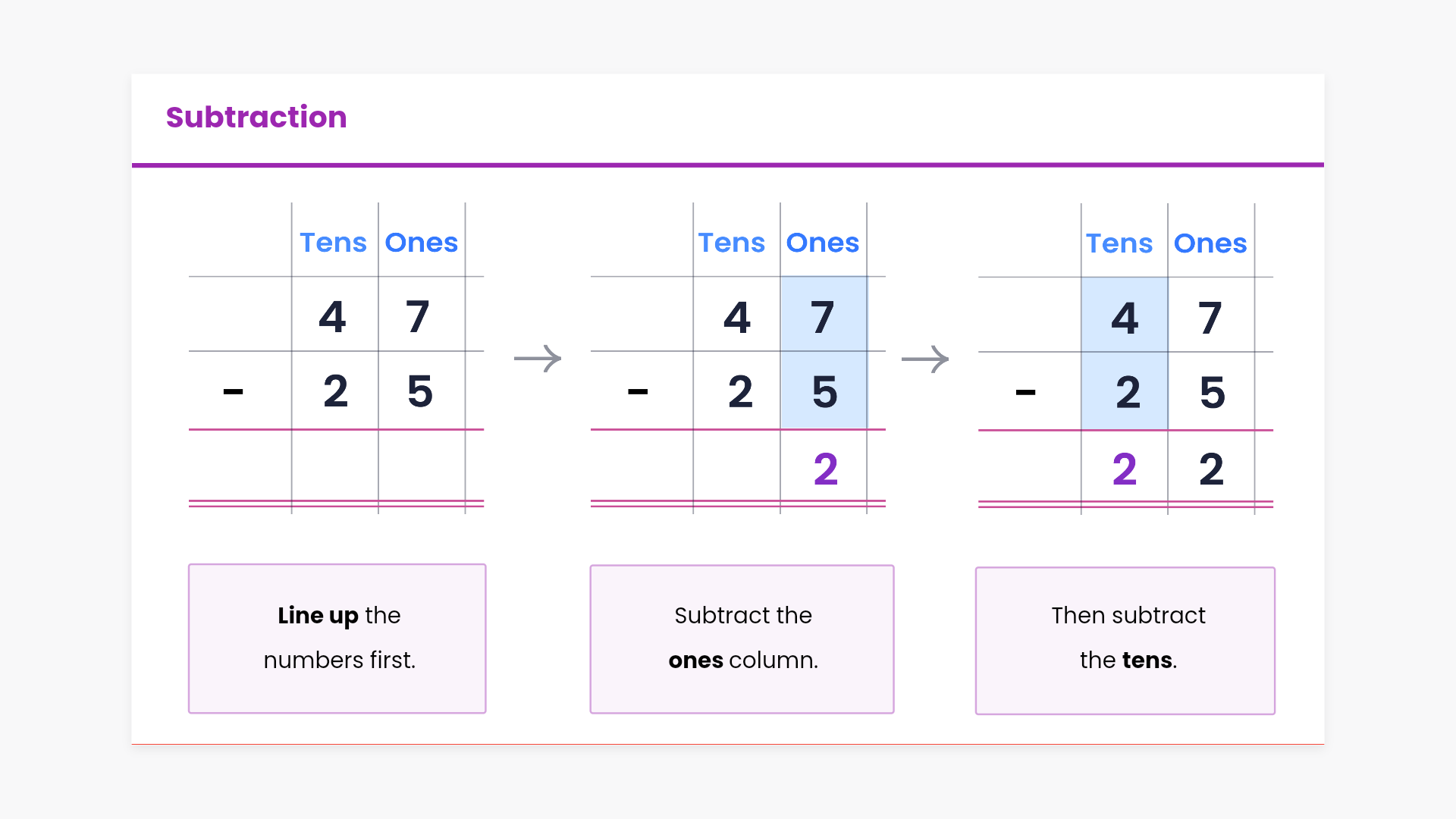Click the 'Subtract the ones column' box
The image size is (1456, 819).
tap(742, 639)
